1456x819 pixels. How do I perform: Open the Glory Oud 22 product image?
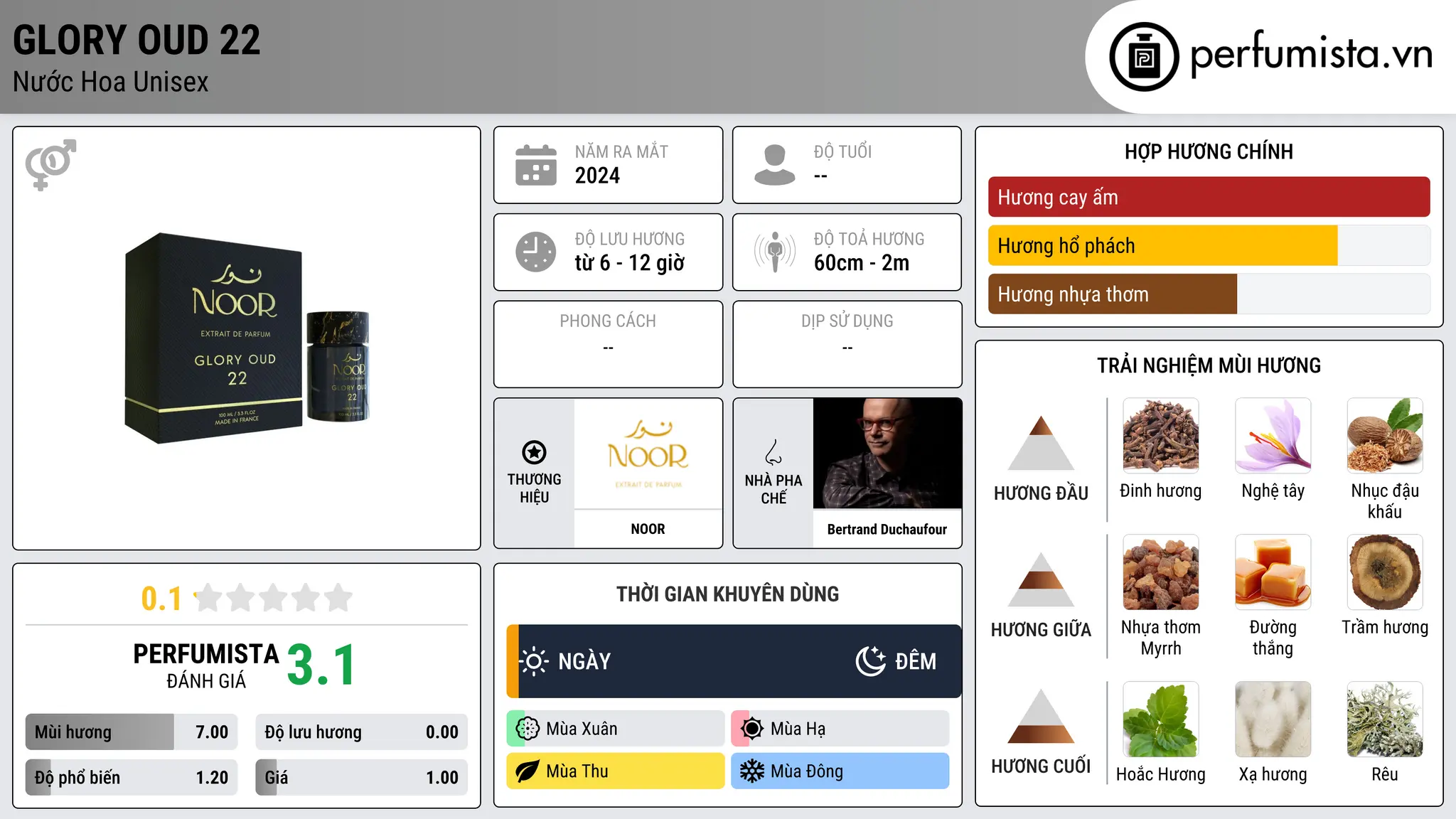pyautogui.click(x=247, y=338)
